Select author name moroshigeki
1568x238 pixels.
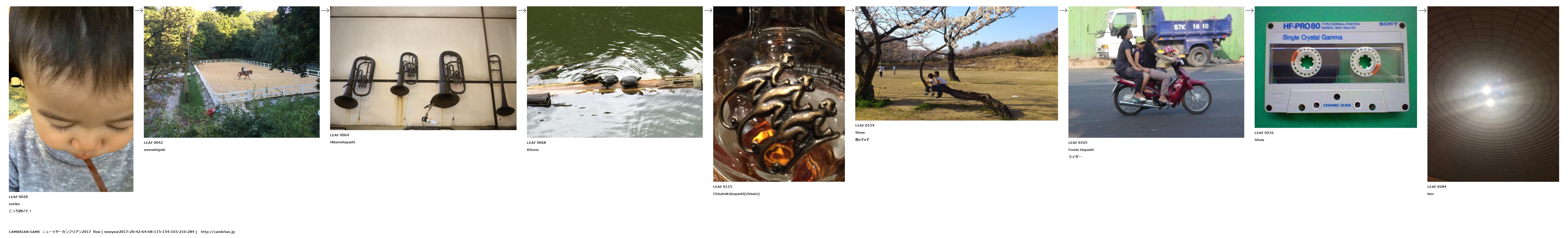(155, 150)
